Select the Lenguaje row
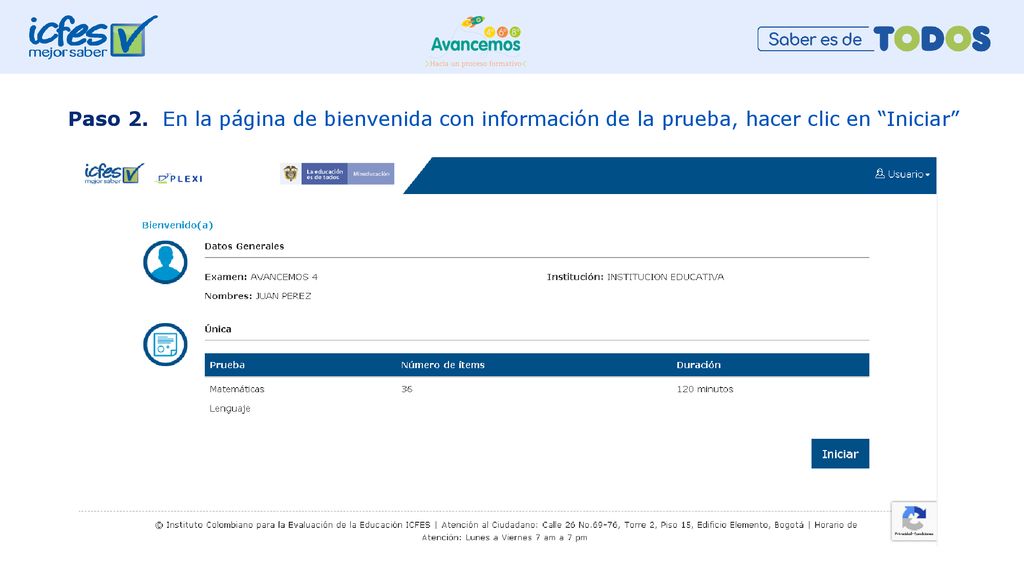1024x576 pixels. click(537, 409)
